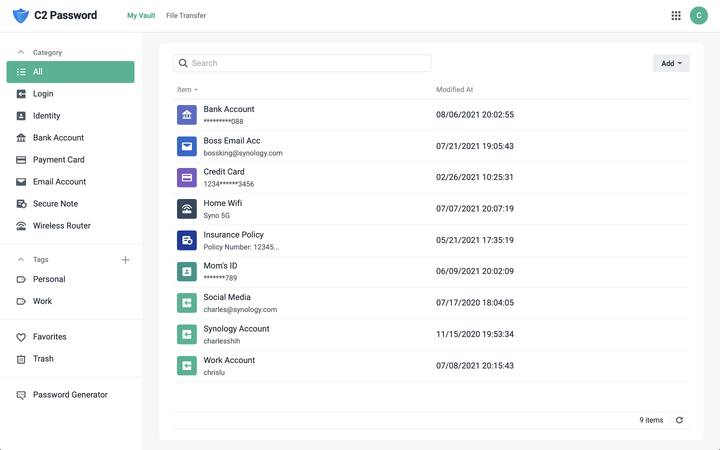720x450 pixels.
Task: Switch to the File Transfer tab
Action: click(x=186, y=16)
